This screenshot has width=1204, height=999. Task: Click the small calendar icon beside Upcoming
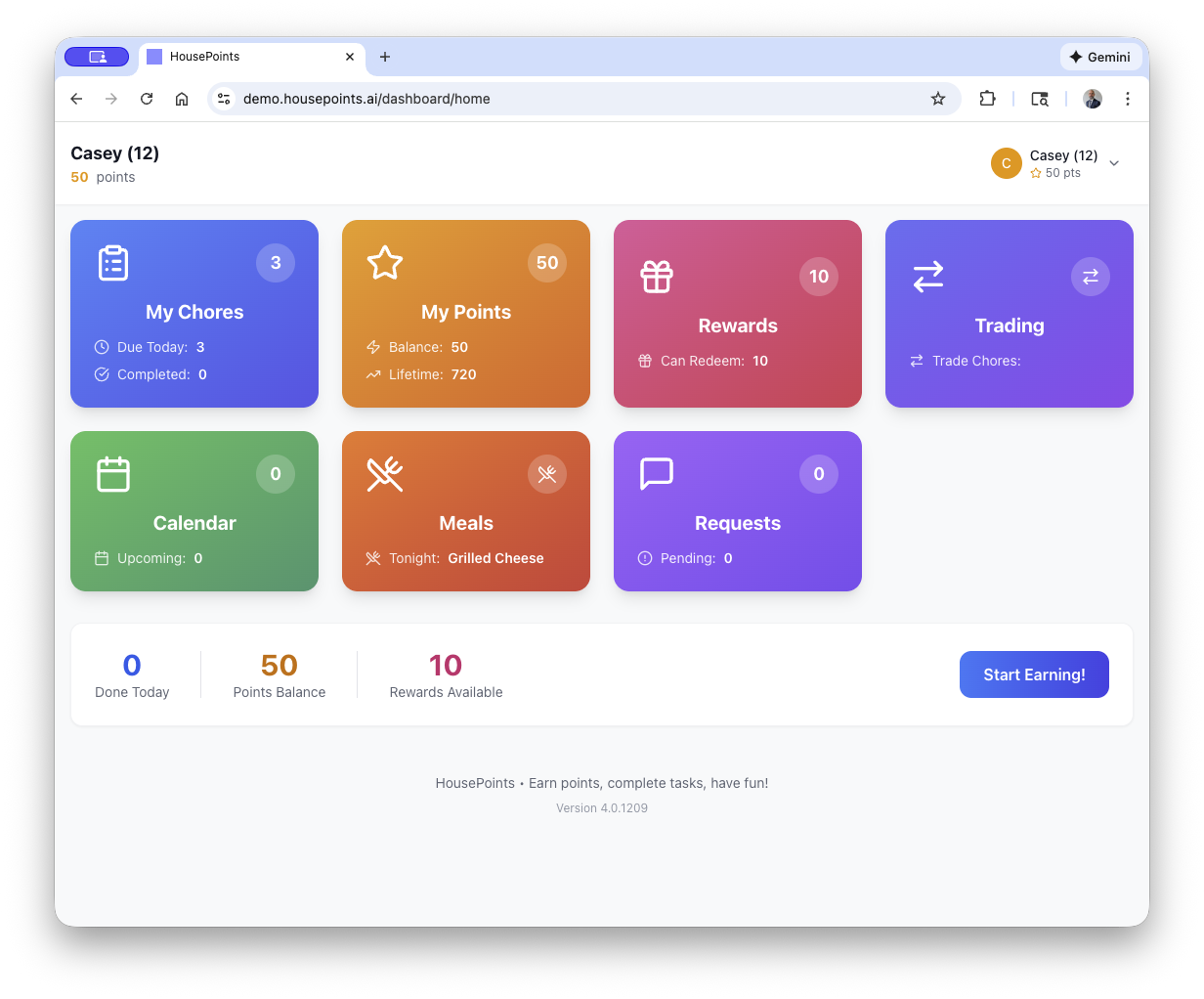[102, 558]
